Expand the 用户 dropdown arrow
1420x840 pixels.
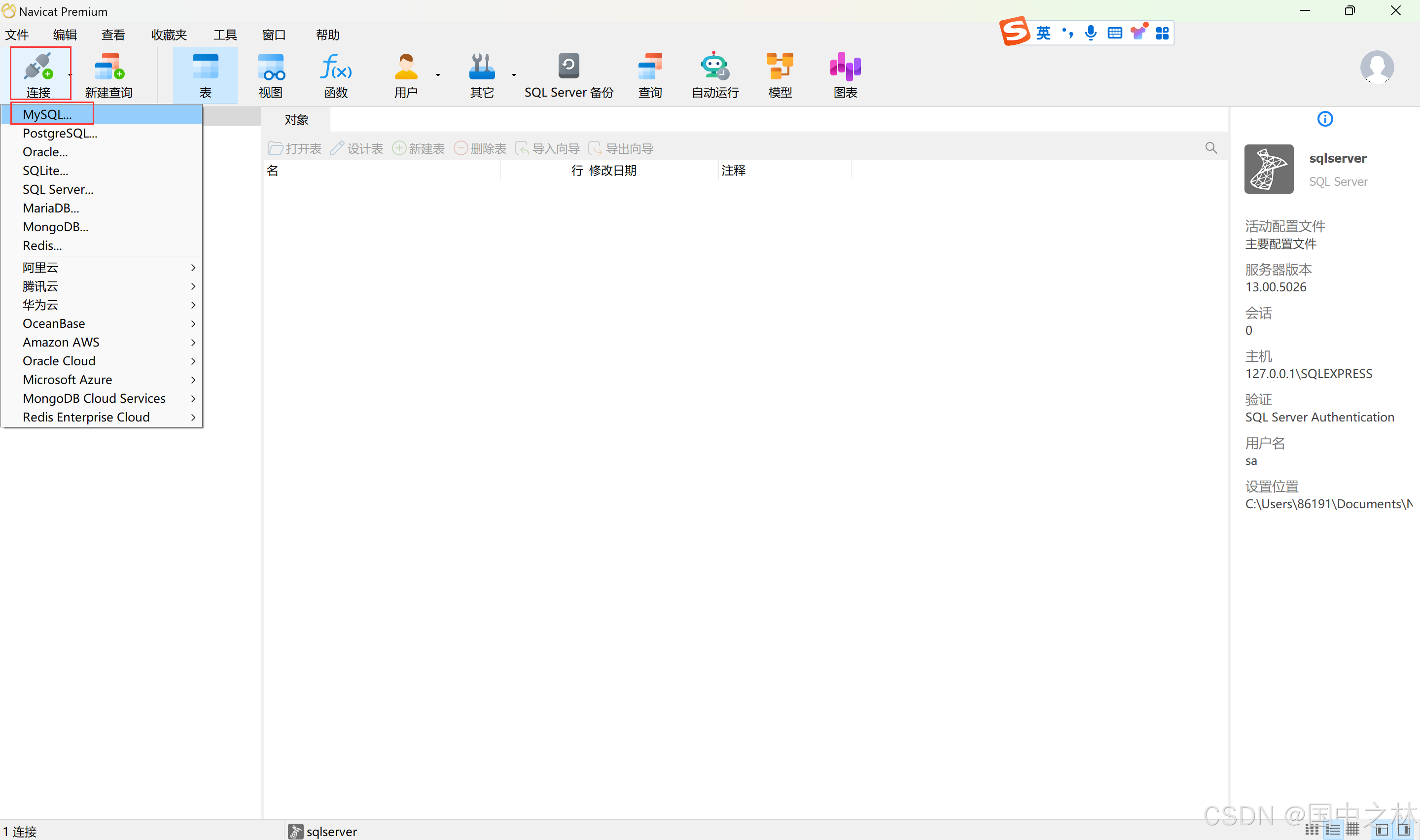[x=437, y=75]
